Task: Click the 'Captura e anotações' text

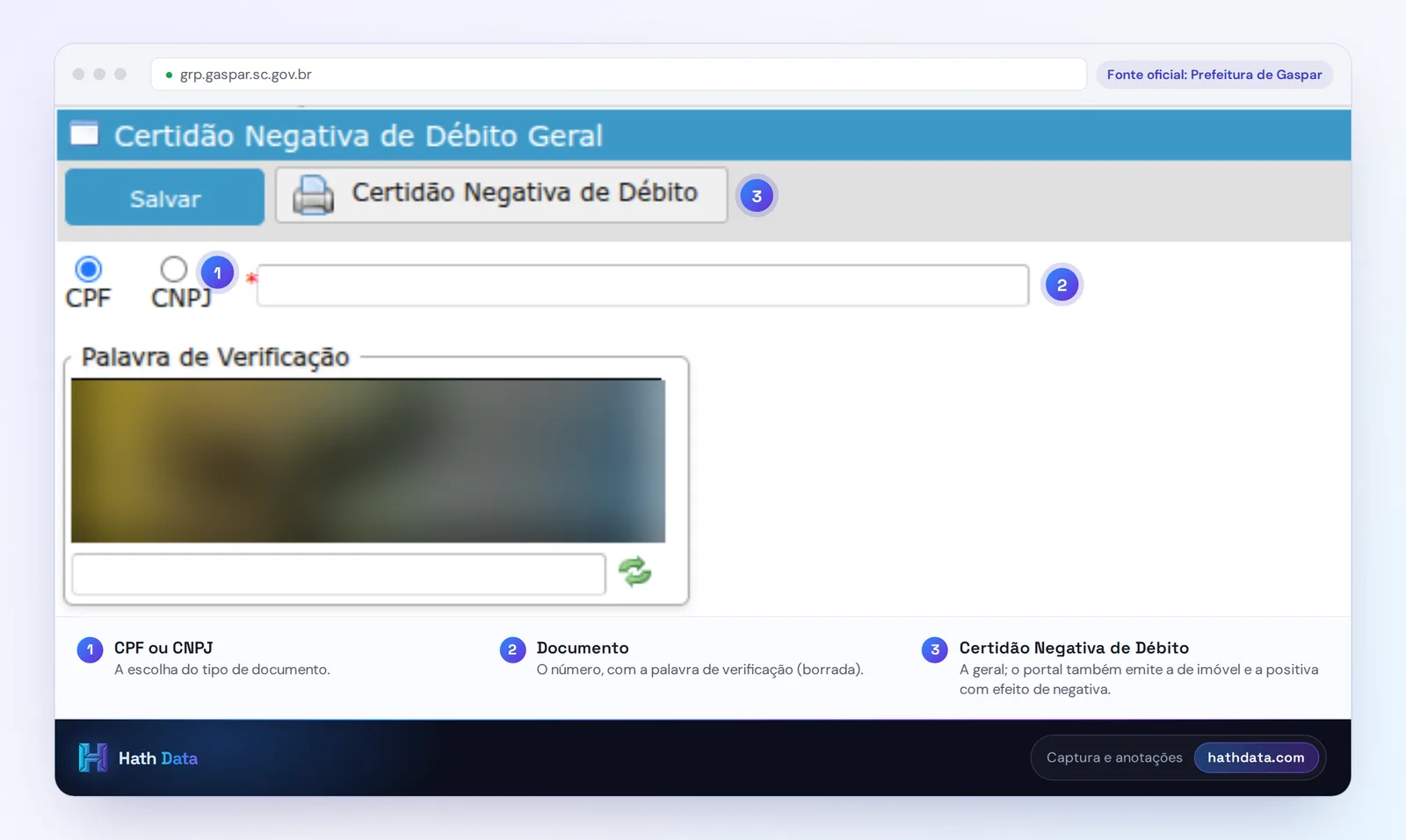Action: pos(1114,757)
